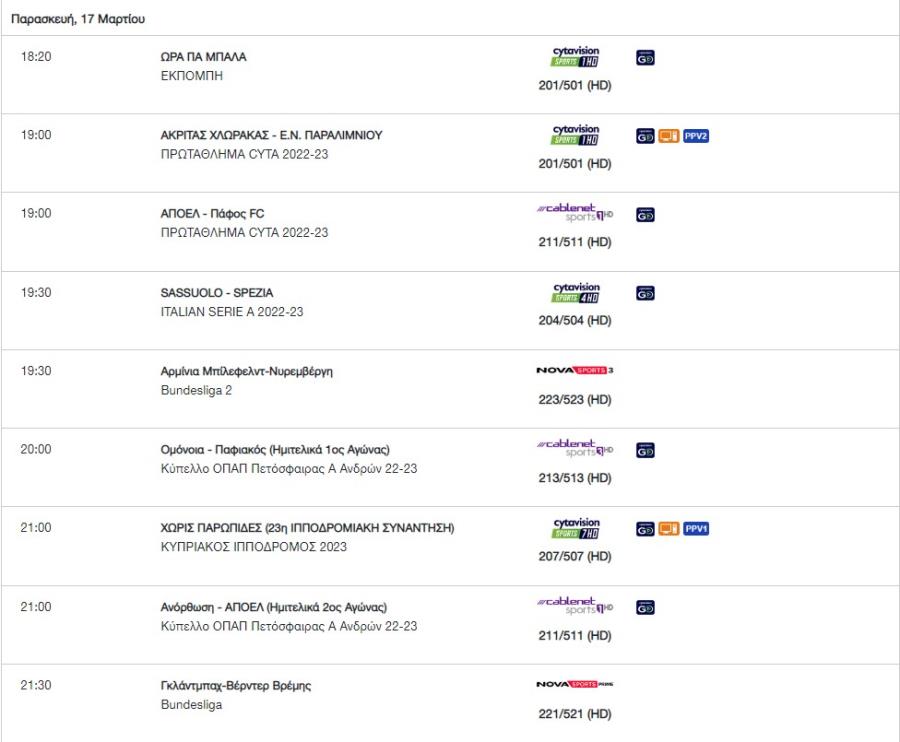Click the Cytavision Sports 7 HD logo
The height and width of the screenshot is (742, 900).
pyautogui.click(x=575, y=528)
